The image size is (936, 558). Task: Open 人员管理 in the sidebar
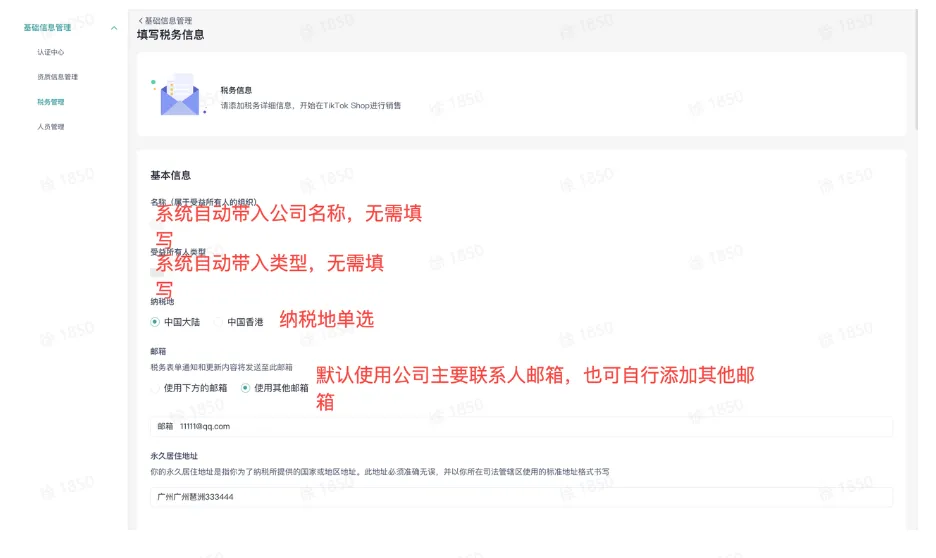click(51, 127)
